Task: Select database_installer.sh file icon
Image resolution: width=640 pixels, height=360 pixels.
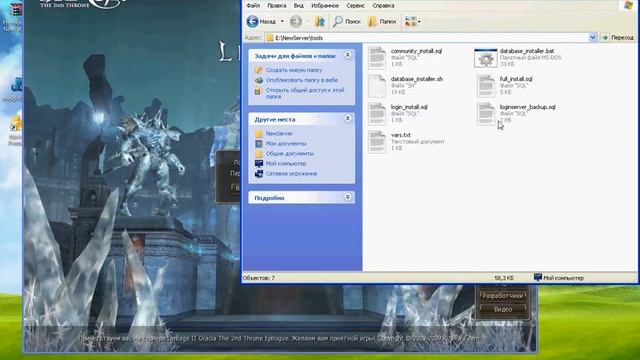Action: pyautogui.click(x=377, y=86)
